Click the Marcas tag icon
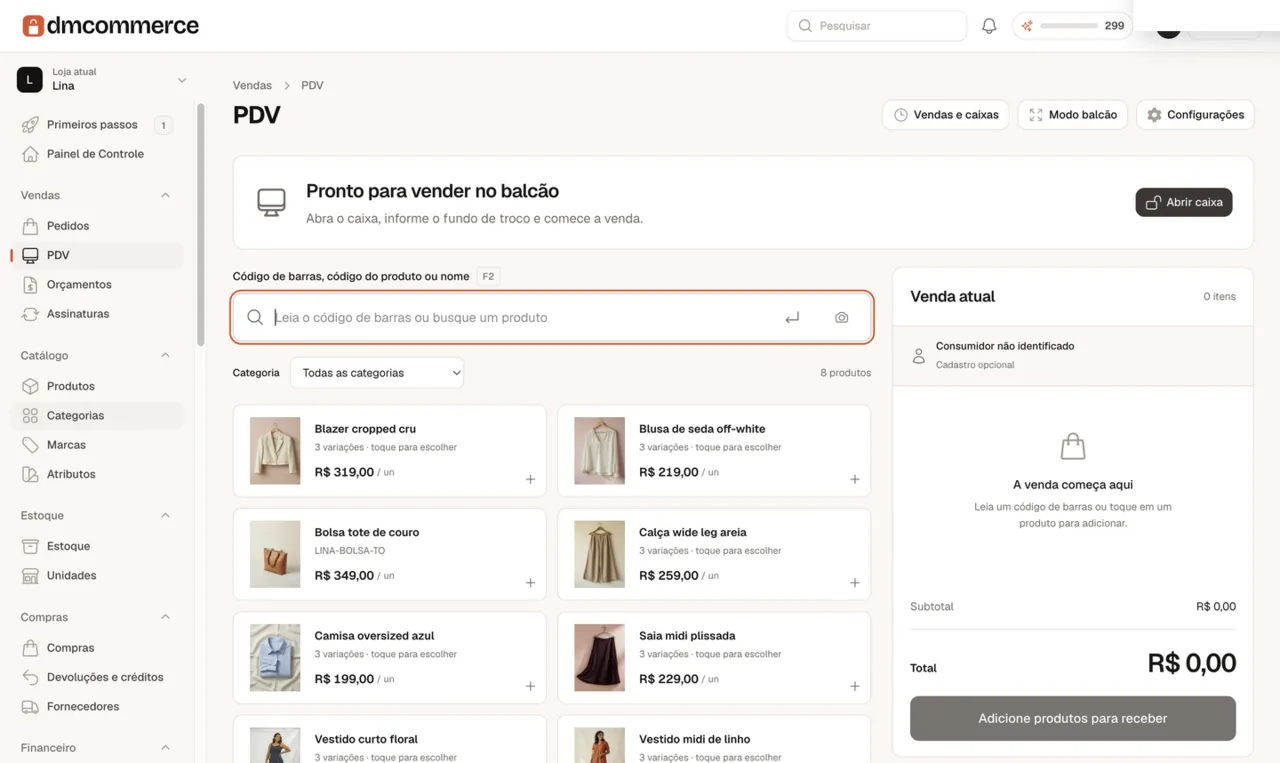The width and height of the screenshot is (1280, 763). pyautogui.click(x=30, y=445)
